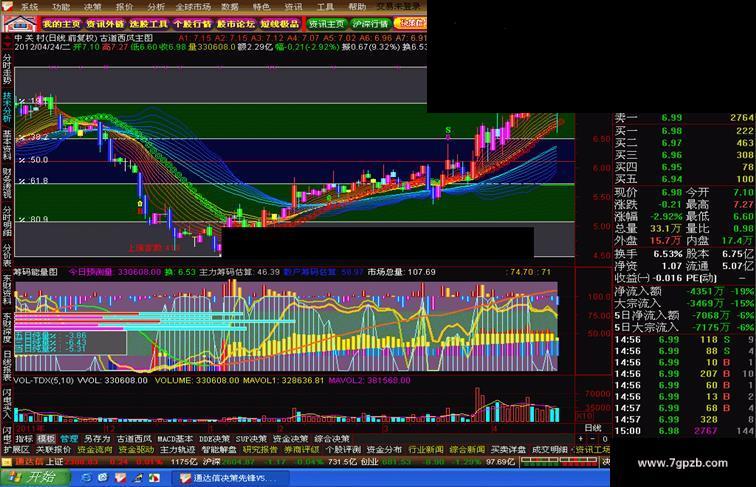Click the 管理 option below chart
This screenshot has height=487, width=756.
(68, 439)
